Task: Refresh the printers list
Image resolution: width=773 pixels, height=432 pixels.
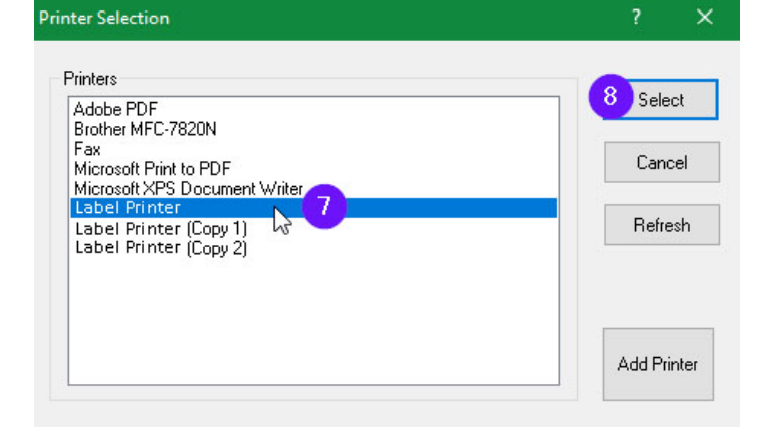Action: point(661,225)
